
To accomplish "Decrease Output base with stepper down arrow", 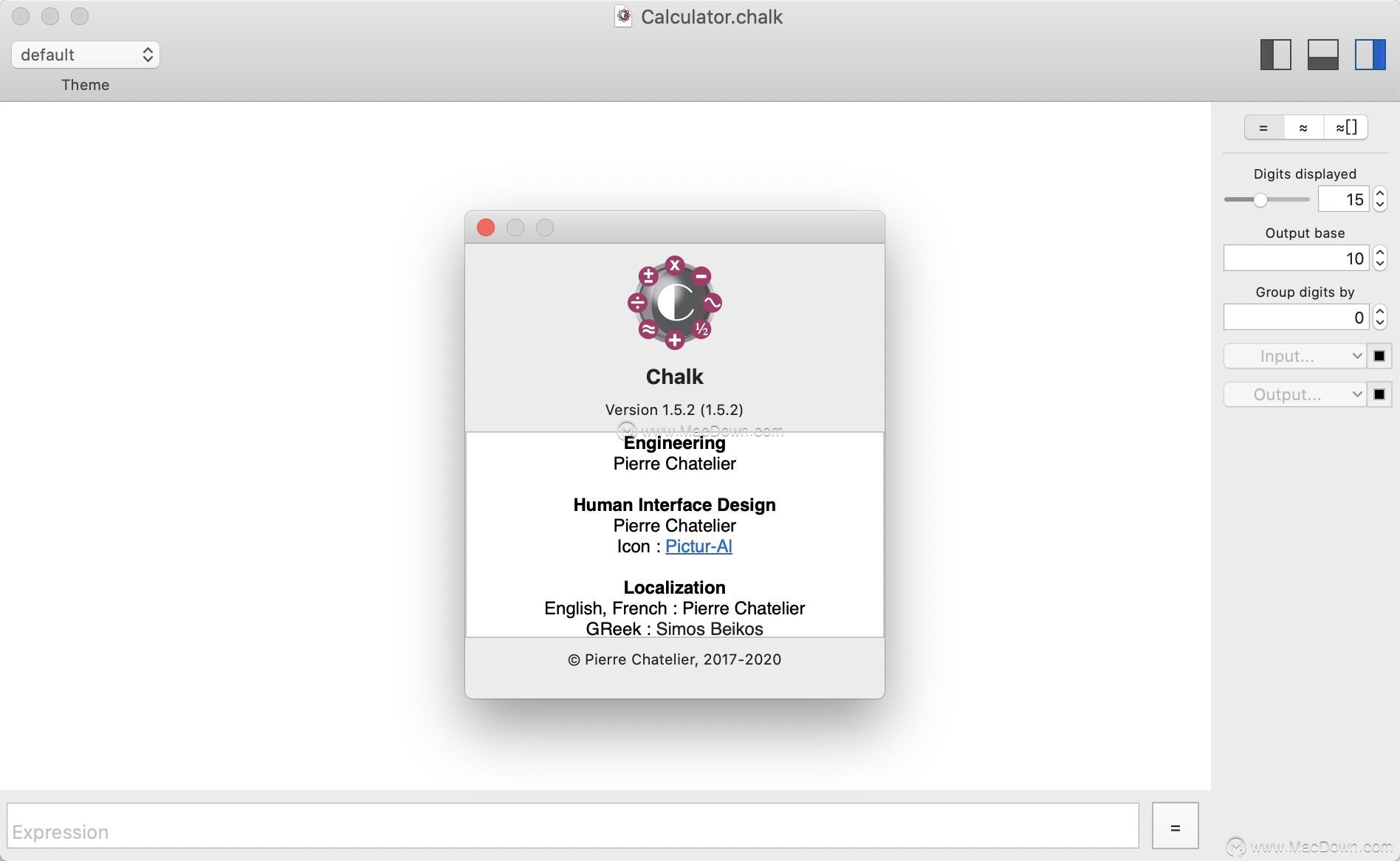I will tap(1380, 264).
